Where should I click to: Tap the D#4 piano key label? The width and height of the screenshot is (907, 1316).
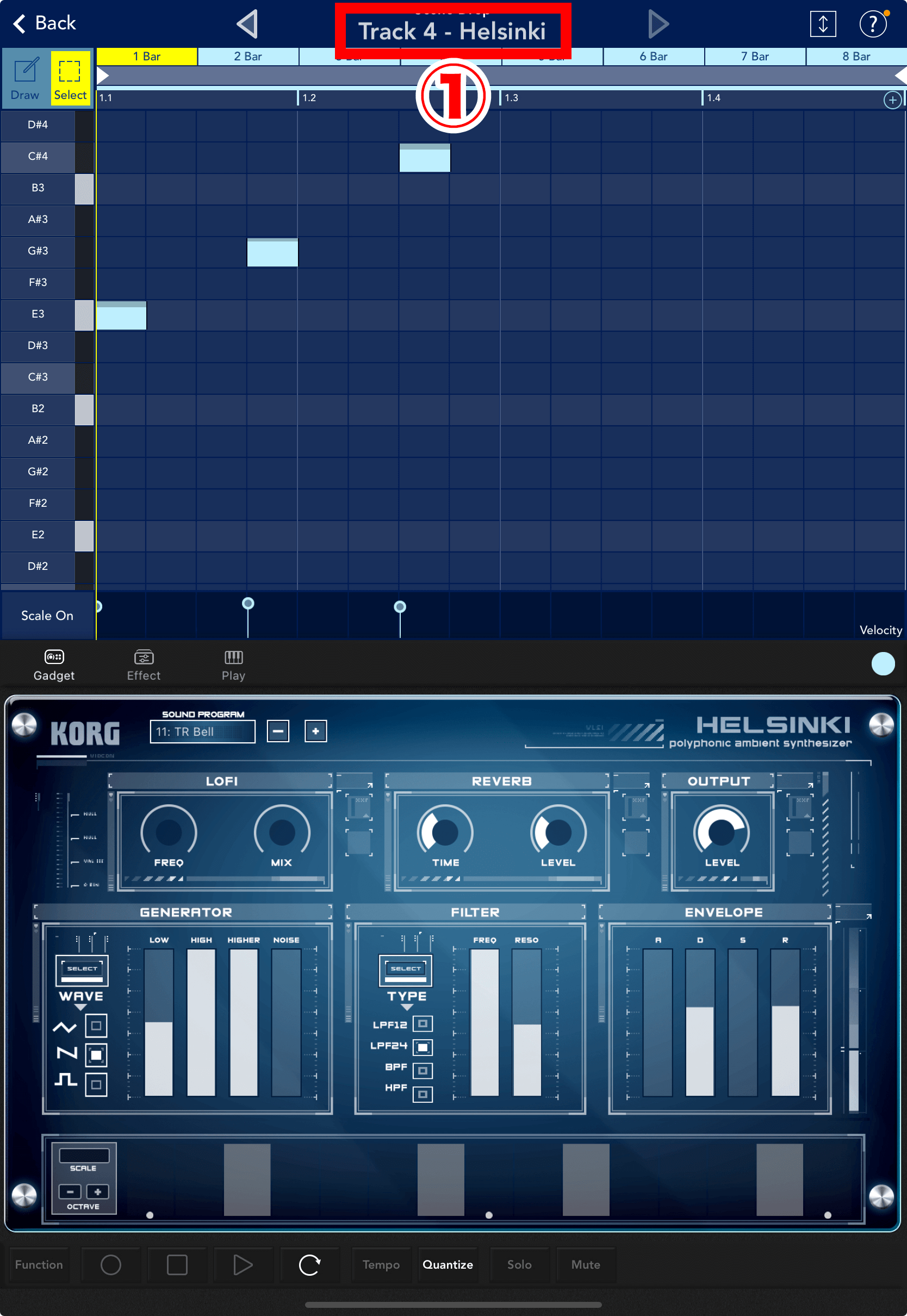38,125
